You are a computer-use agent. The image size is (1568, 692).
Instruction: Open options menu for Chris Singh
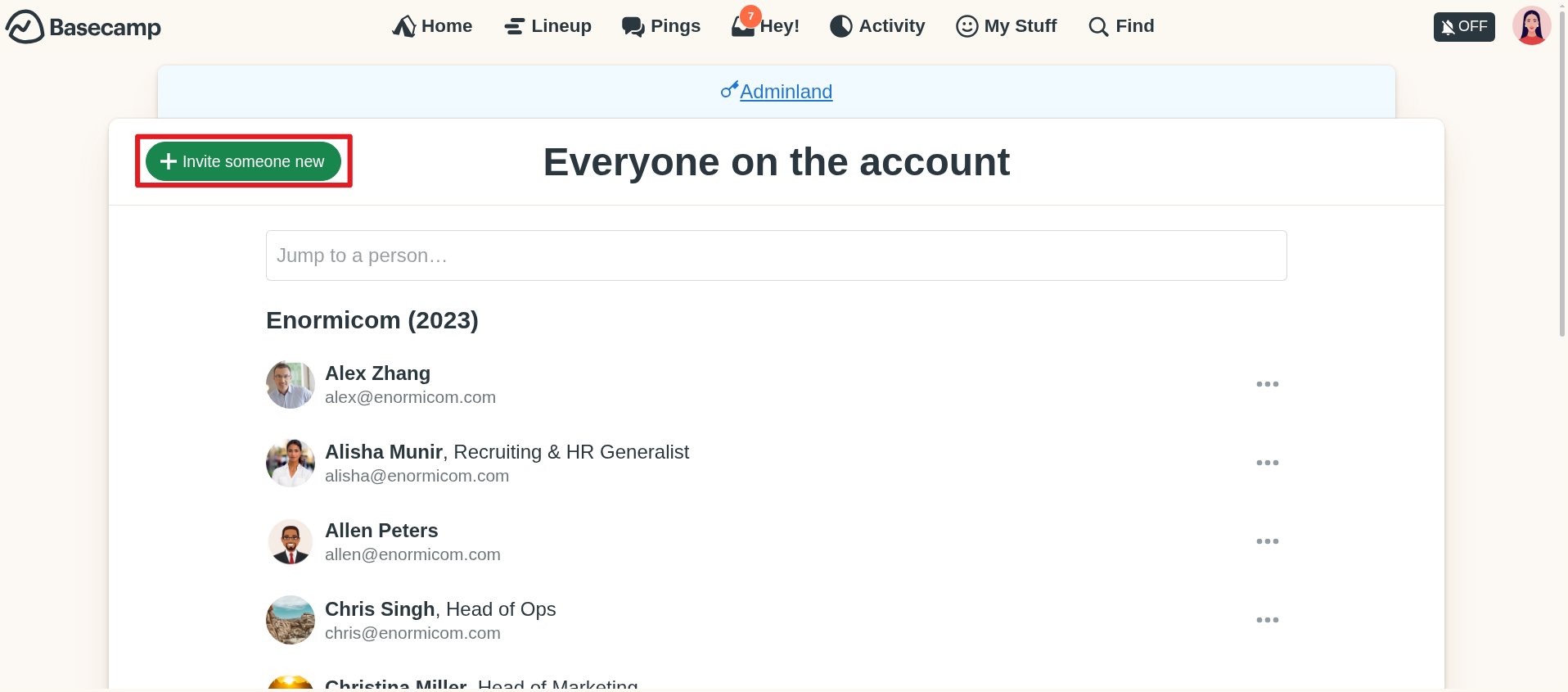click(x=1267, y=620)
